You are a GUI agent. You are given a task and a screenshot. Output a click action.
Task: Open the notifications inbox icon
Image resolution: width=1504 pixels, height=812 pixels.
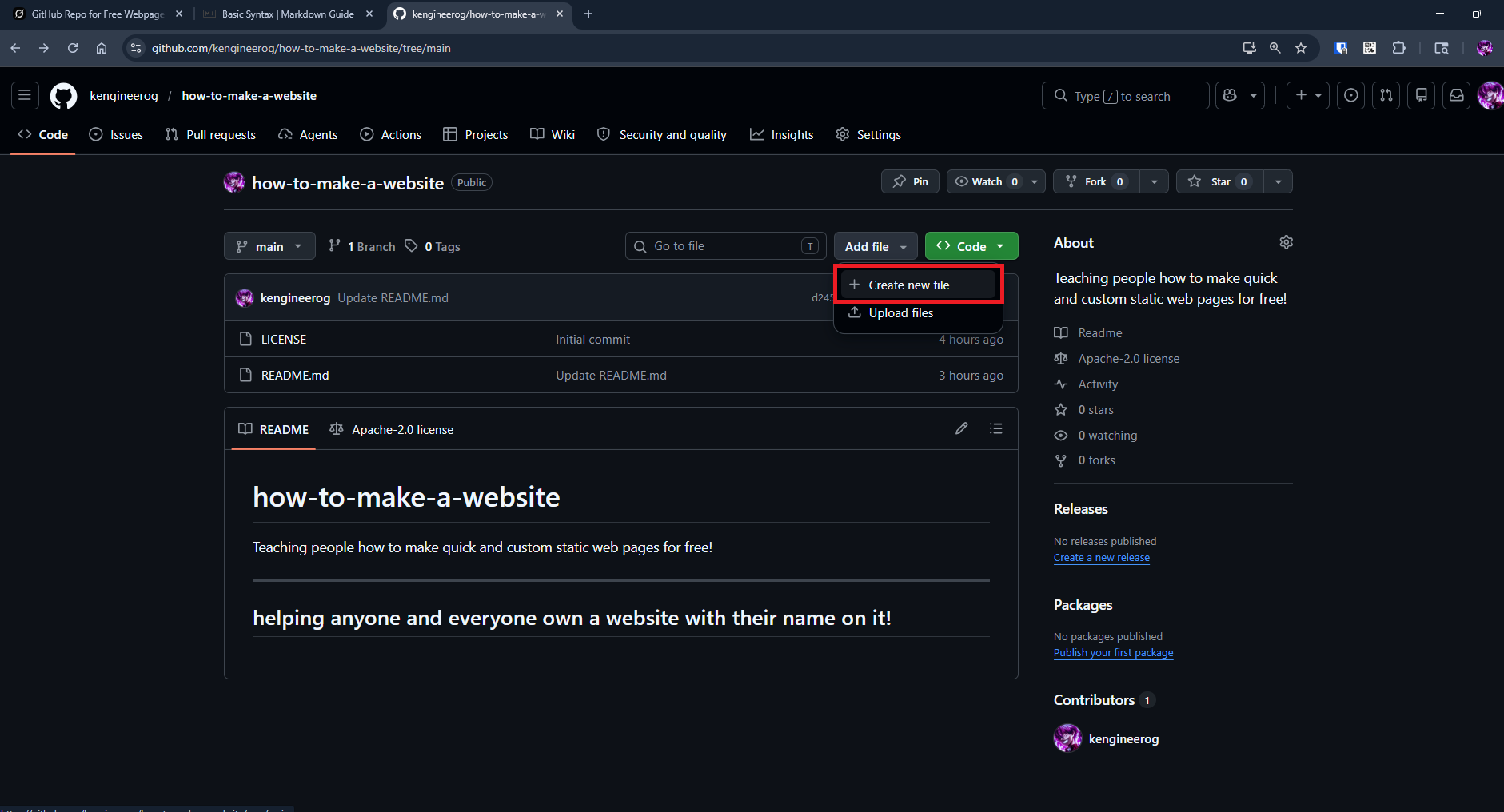tap(1457, 95)
